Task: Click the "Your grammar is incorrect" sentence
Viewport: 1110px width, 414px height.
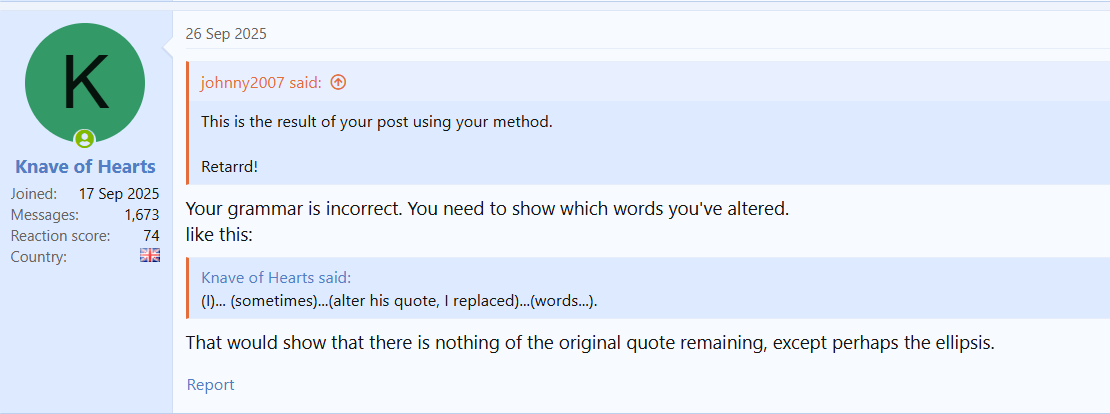Action: (x=488, y=210)
